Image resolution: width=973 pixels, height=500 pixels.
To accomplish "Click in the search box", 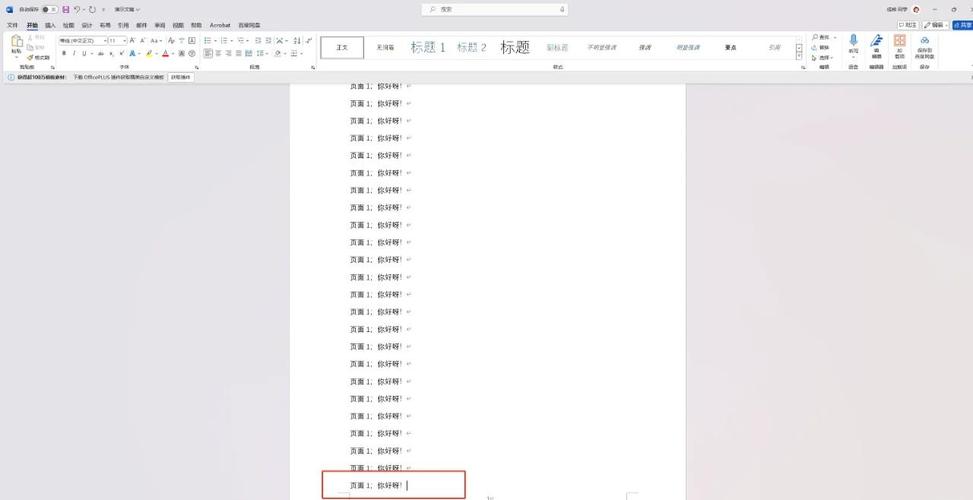I will tap(495, 9).
